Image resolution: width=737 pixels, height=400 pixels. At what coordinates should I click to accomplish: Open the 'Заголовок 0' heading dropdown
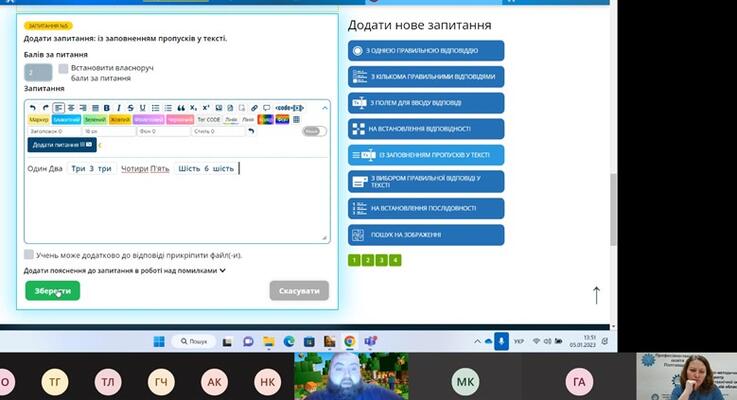pos(54,132)
